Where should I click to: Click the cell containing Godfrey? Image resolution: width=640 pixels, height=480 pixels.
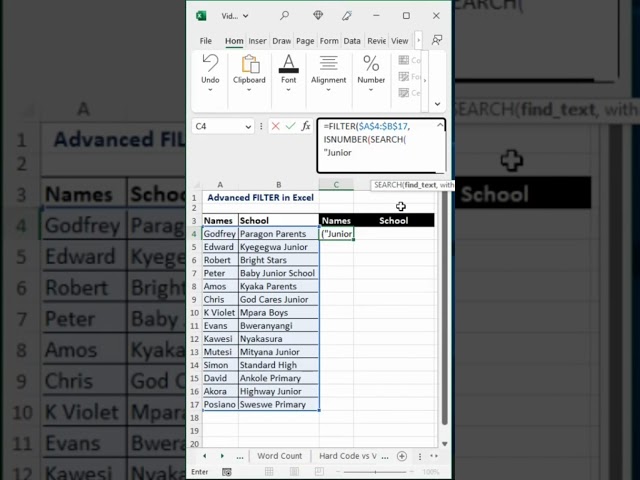coord(220,234)
